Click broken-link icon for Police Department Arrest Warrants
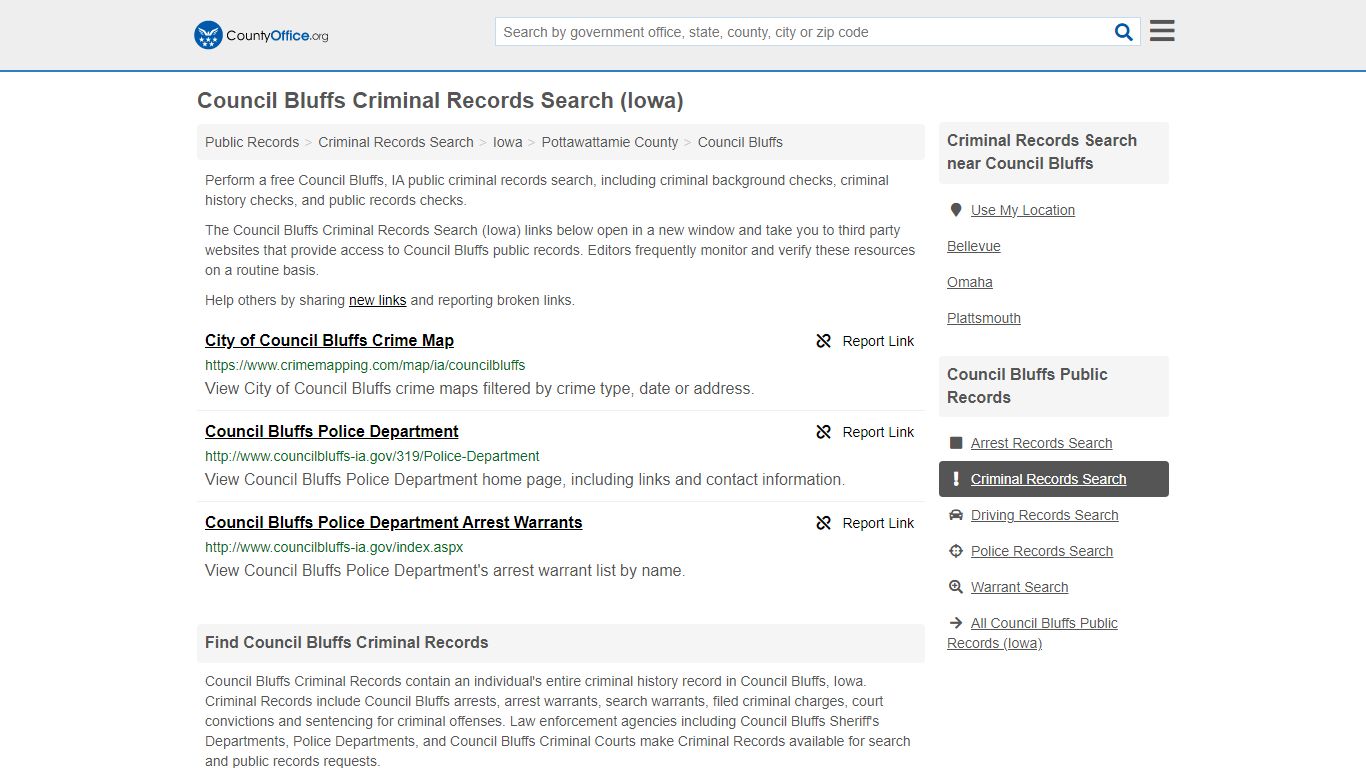Screen dimensions: 1366x768 coord(824,523)
